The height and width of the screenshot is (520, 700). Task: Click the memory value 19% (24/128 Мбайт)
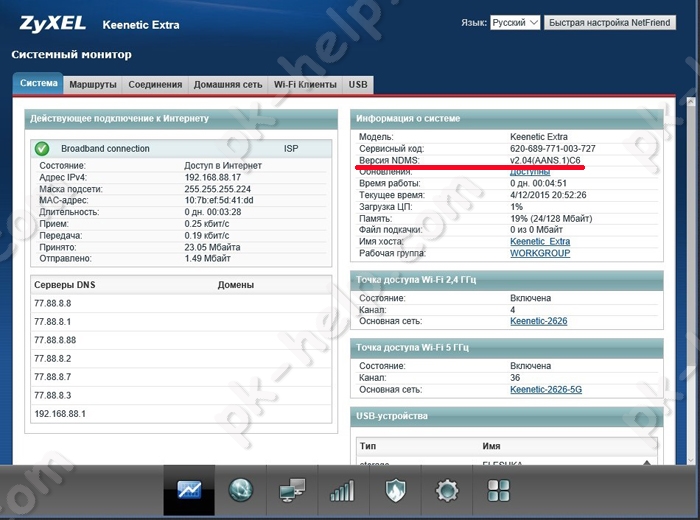(x=551, y=219)
